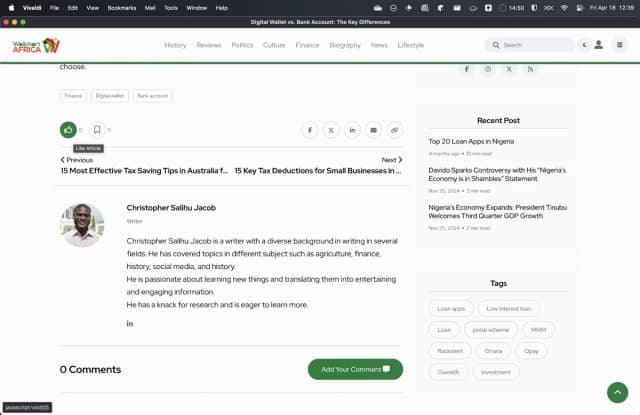Copy the article link using the chain icon
The width and height of the screenshot is (640, 415).
point(395,130)
